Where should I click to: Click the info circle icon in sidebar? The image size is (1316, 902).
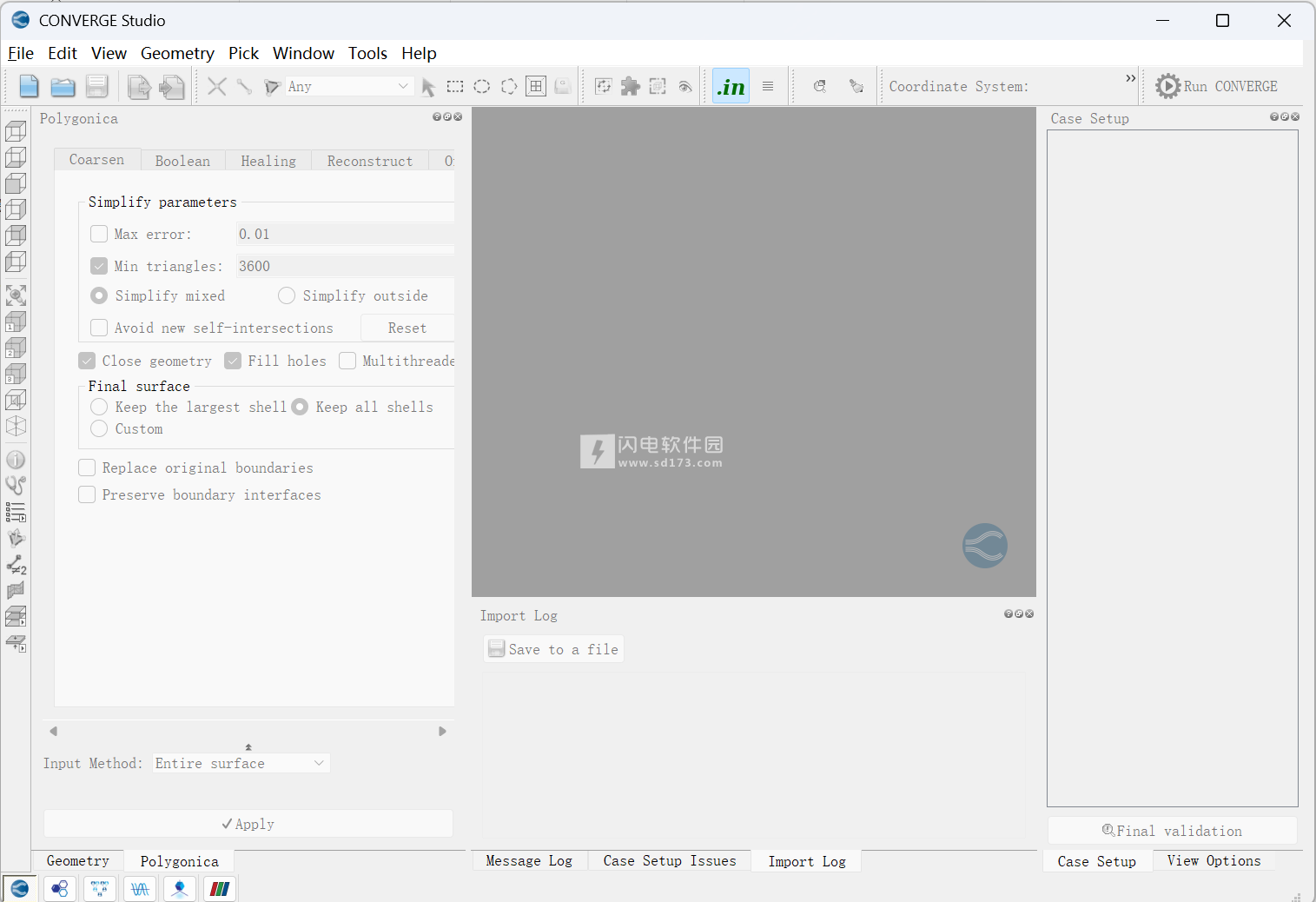(16, 460)
